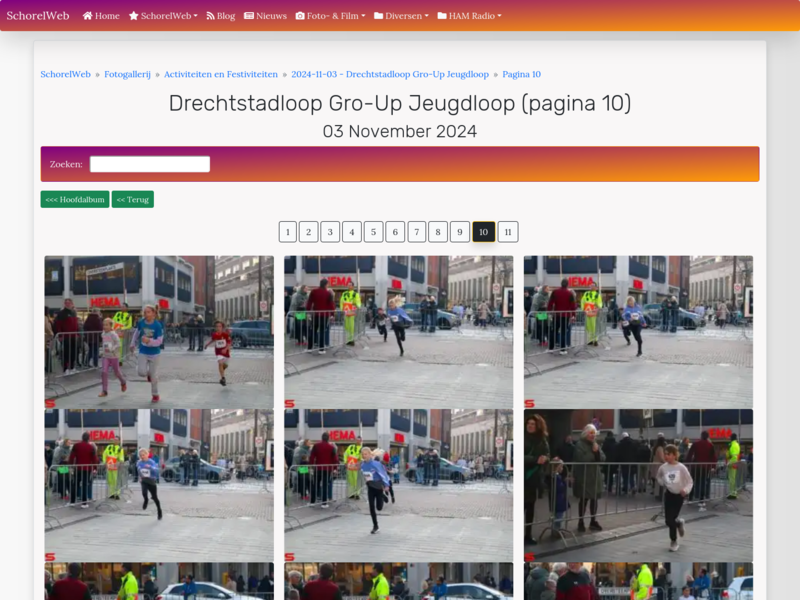Click the SchorelWeb star icon
Viewport: 800px width, 600px height.
coord(134,16)
